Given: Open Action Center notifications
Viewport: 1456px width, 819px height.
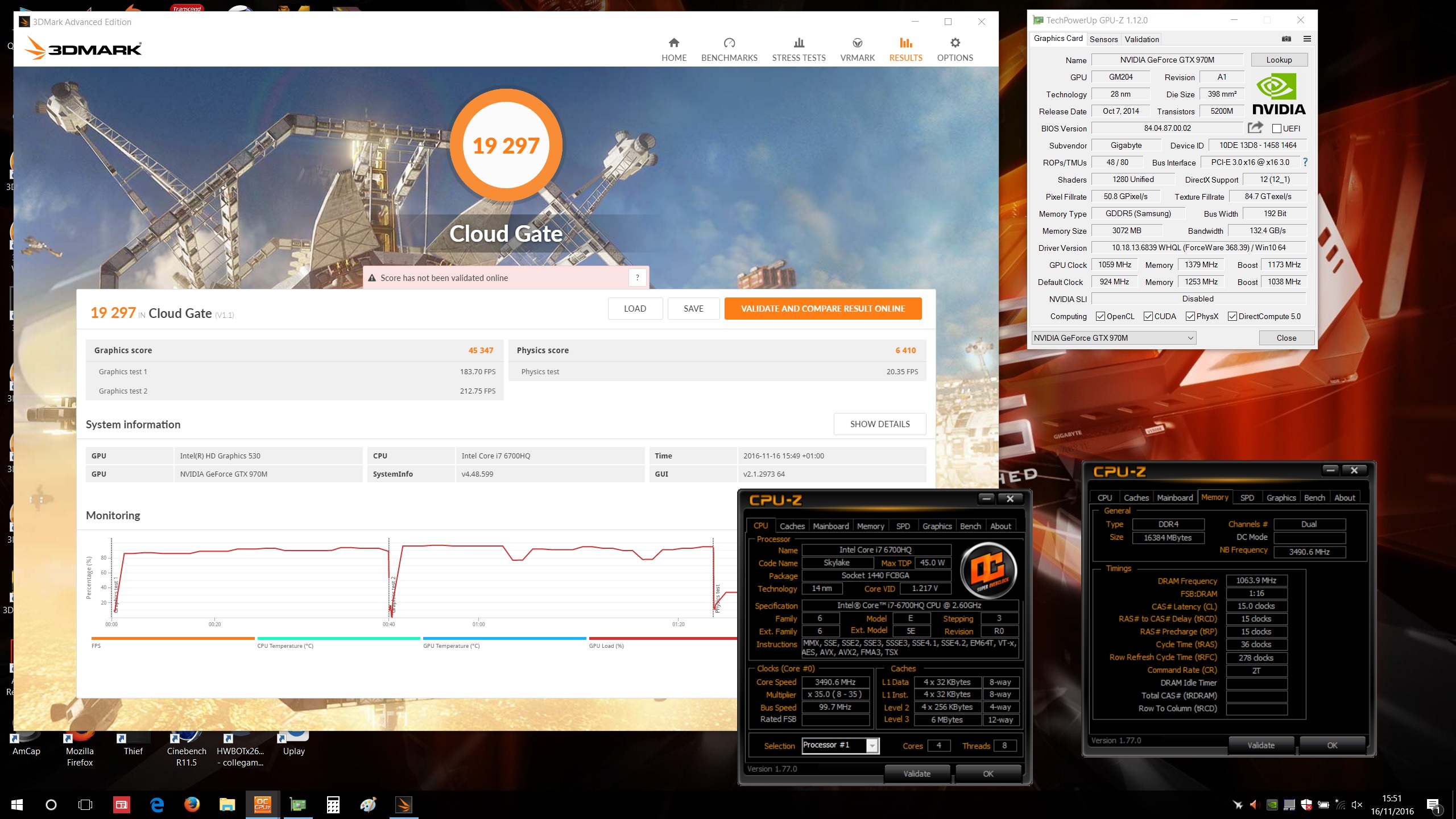Looking at the screenshot, I should tap(1433, 805).
